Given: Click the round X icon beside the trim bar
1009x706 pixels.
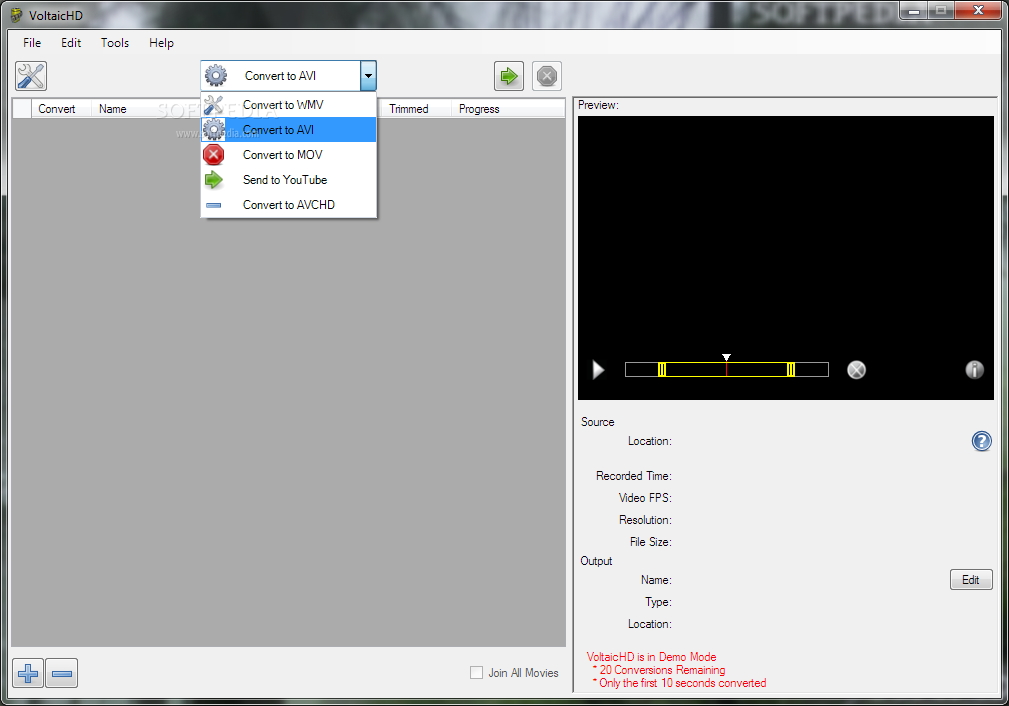Looking at the screenshot, I should click(x=856, y=370).
